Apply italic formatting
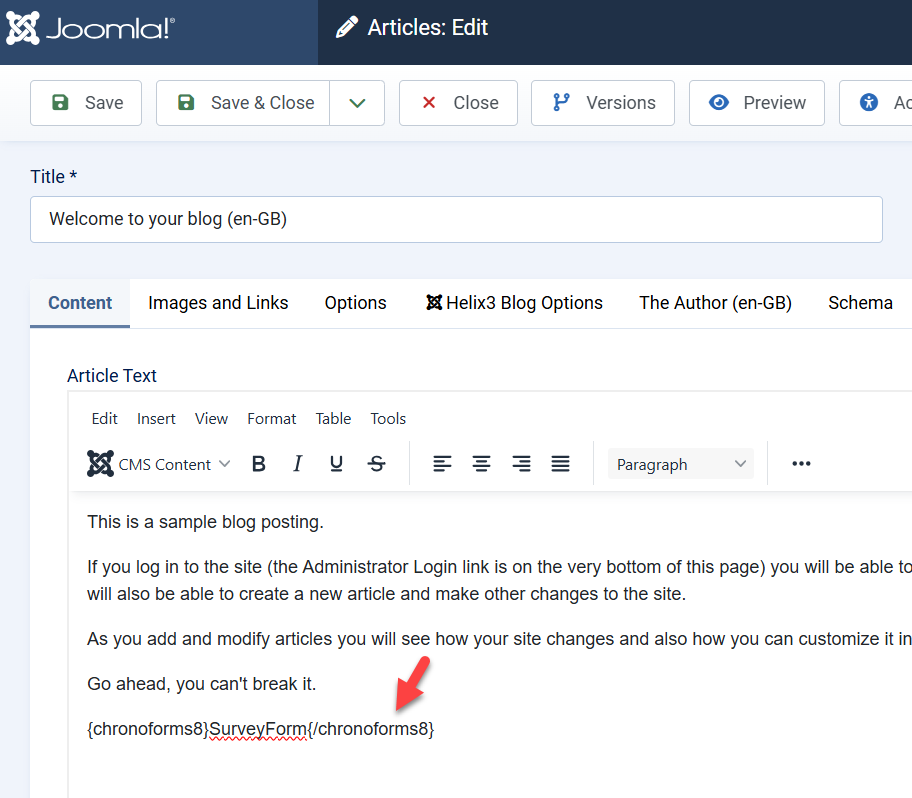The image size is (912, 798). 297,463
